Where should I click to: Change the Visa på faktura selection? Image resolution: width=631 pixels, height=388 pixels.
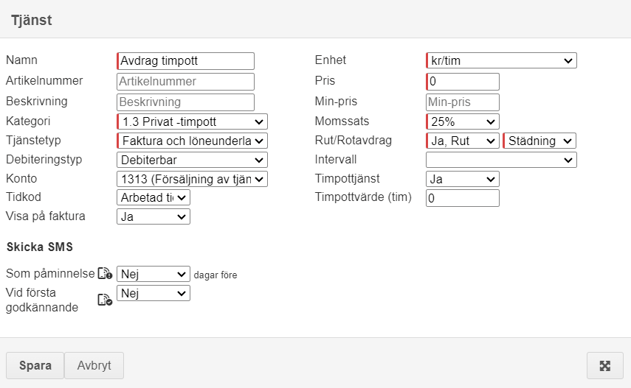[153, 217]
